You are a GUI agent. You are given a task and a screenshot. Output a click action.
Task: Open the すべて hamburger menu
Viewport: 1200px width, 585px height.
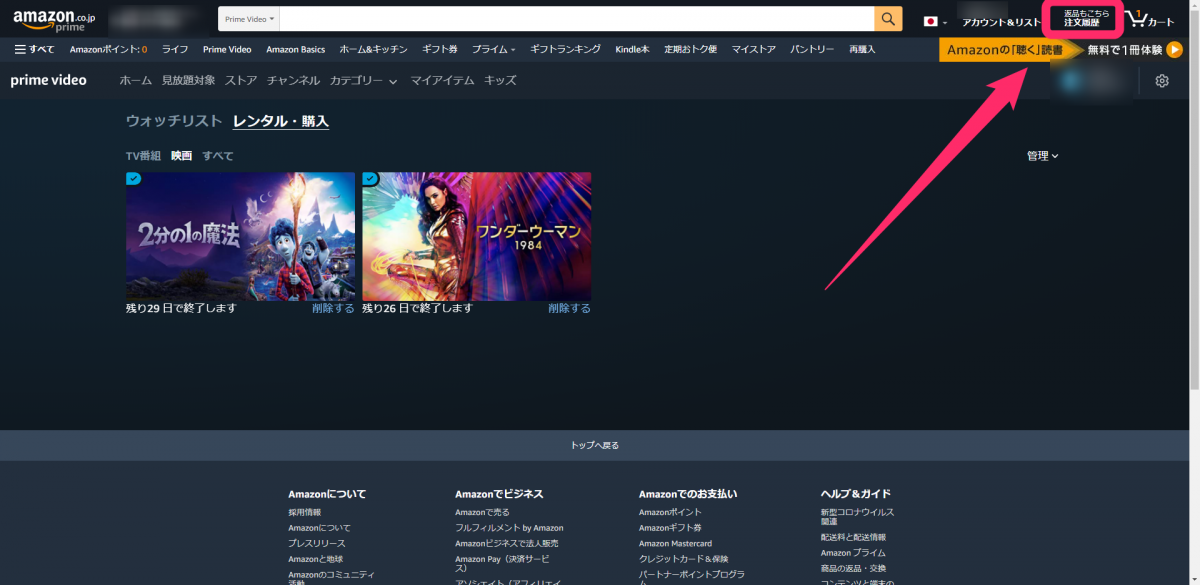click(35, 49)
